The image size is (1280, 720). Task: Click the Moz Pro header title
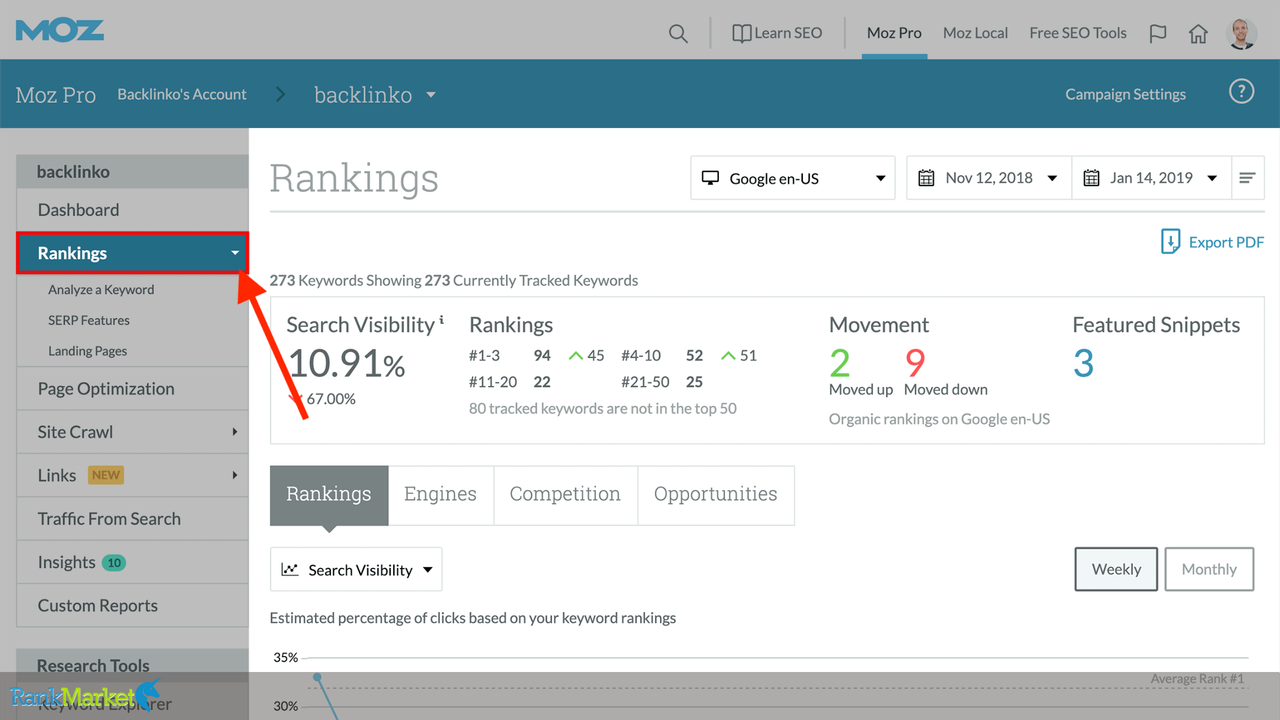(x=56, y=95)
